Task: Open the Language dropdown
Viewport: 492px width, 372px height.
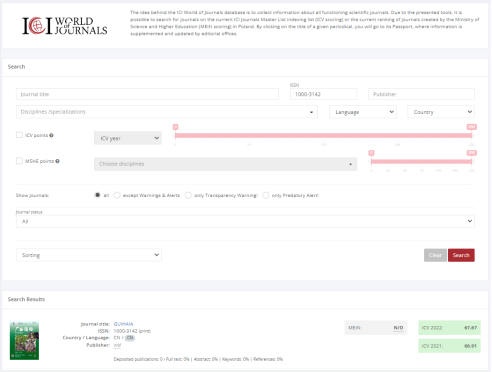Action: (x=363, y=112)
